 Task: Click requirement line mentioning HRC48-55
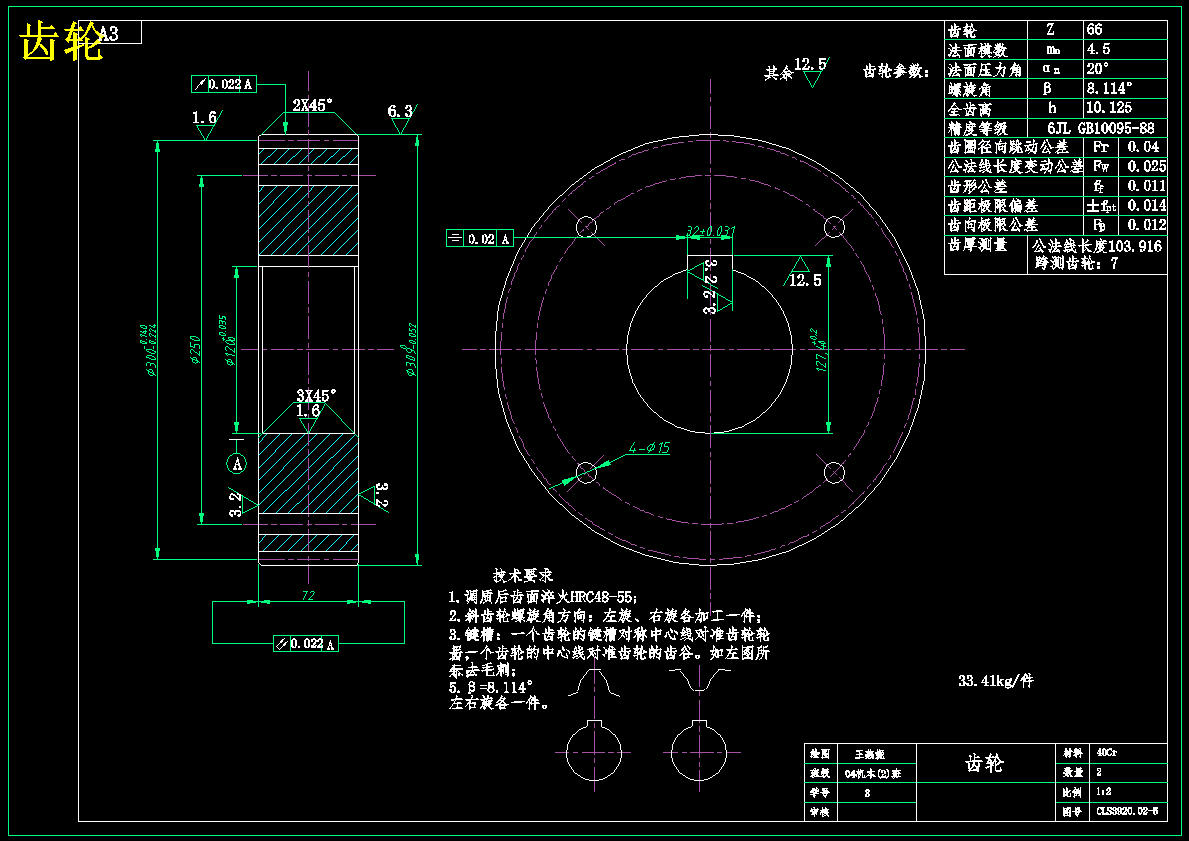[543, 598]
